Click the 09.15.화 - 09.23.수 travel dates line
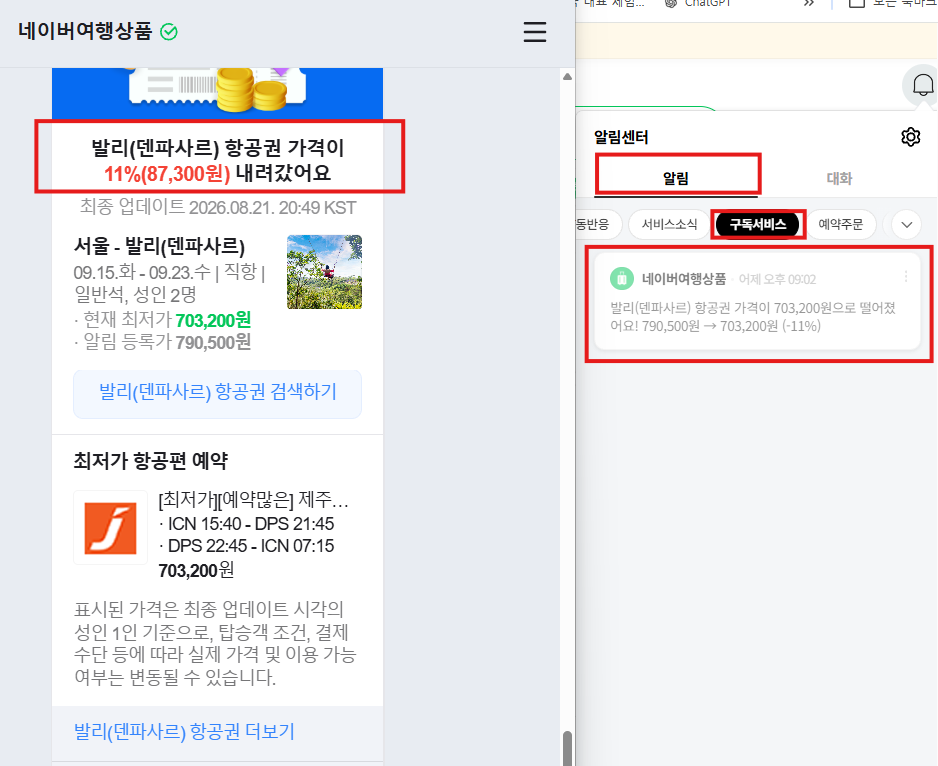Screen dimensions: 938x766 pos(142,272)
